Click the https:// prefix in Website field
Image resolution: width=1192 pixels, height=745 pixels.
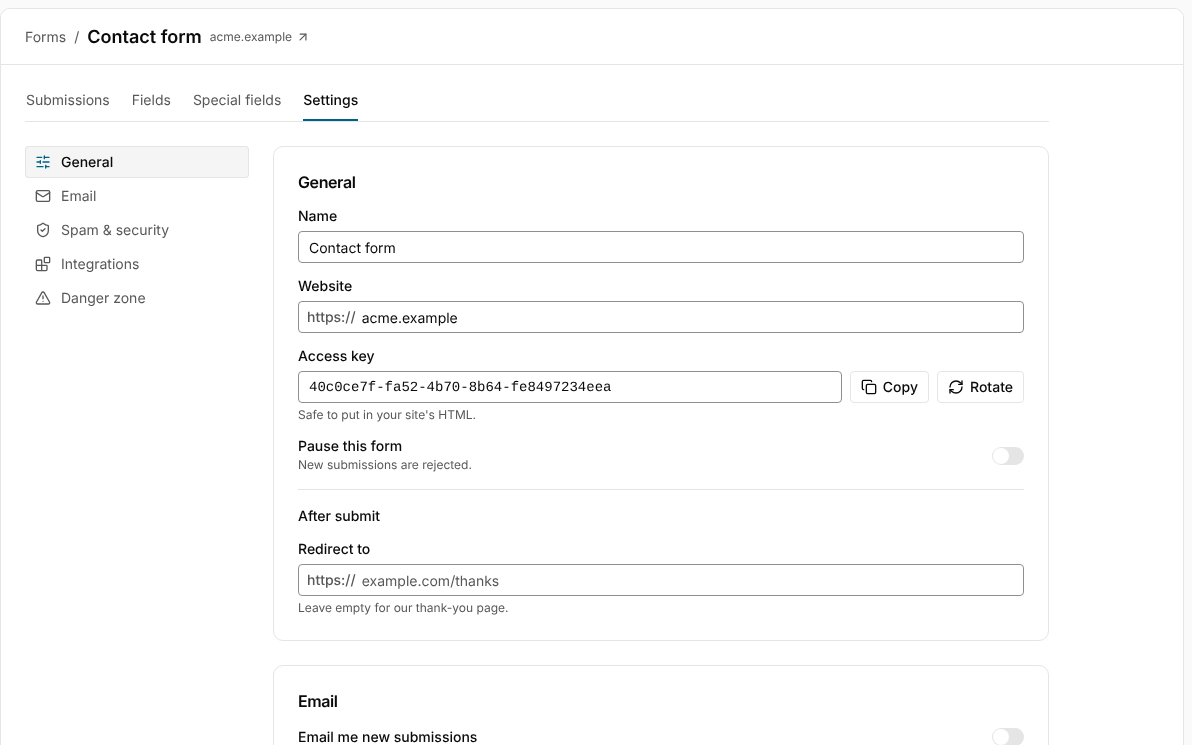coord(331,318)
